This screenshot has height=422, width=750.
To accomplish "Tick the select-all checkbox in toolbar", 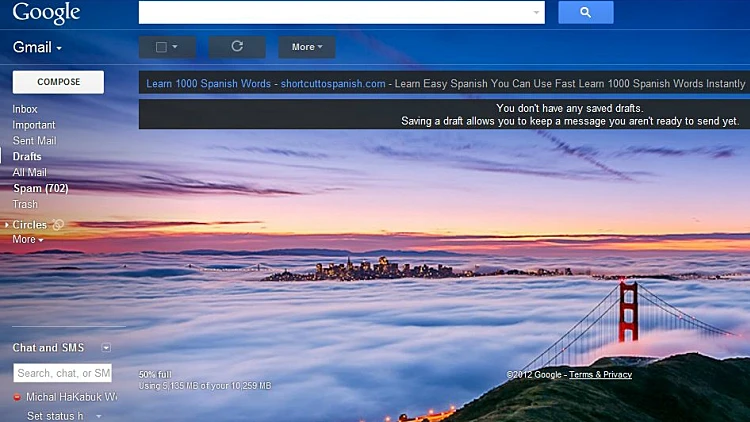I will 161,47.
